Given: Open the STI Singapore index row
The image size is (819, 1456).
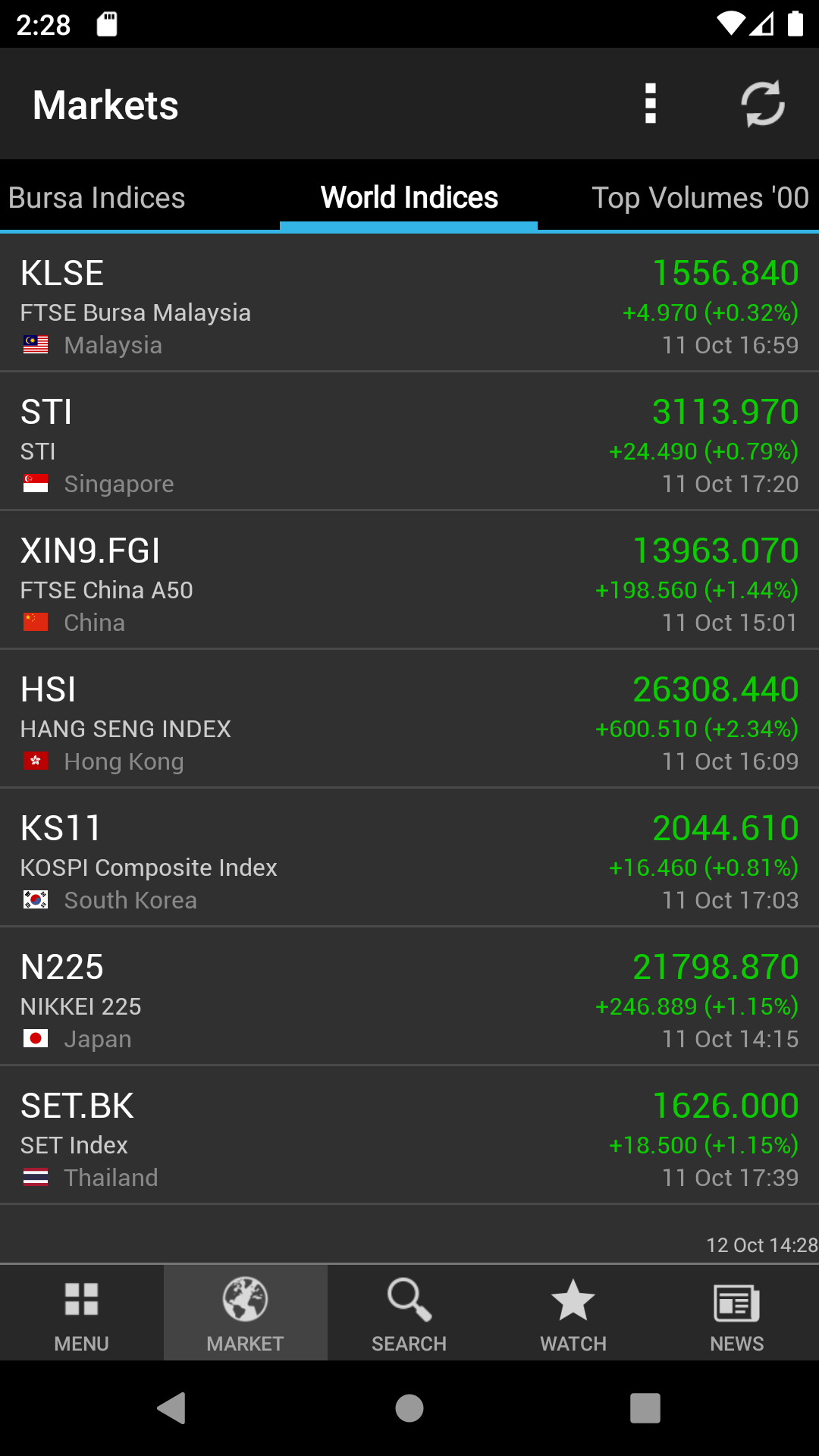Looking at the screenshot, I should (409, 442).
